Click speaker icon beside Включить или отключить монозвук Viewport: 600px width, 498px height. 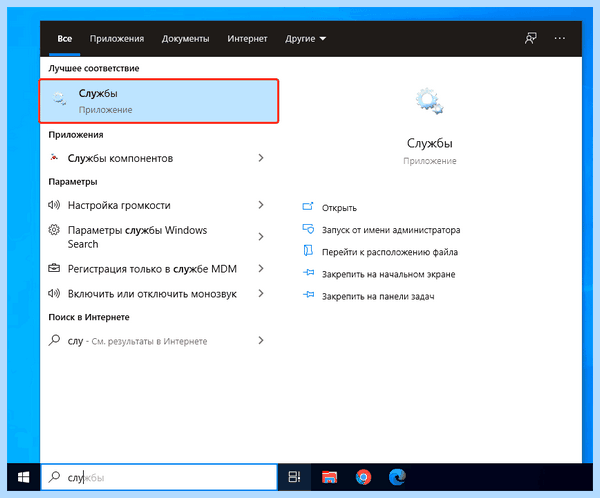click(x=54, y=293)
